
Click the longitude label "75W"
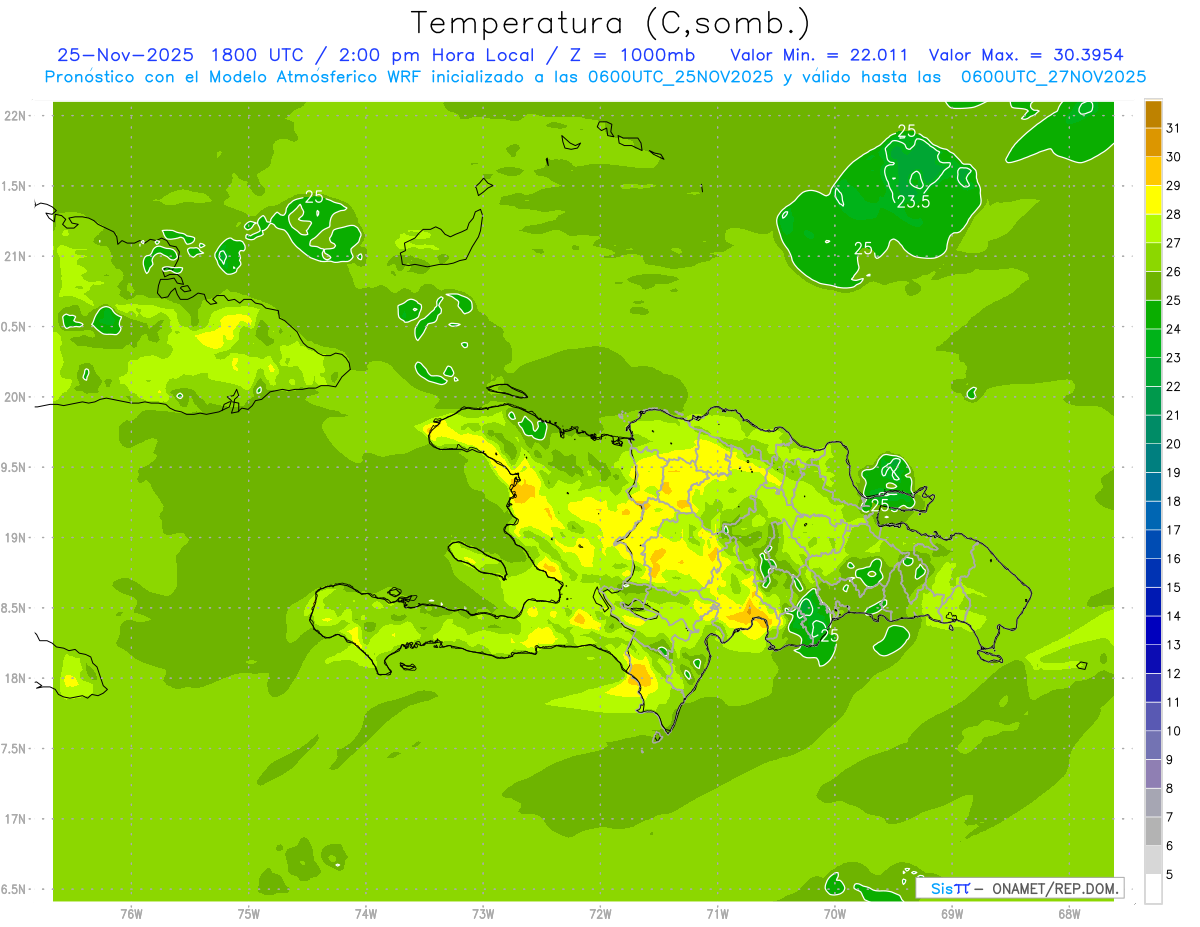pyautogui.click(x=249, y=914)
